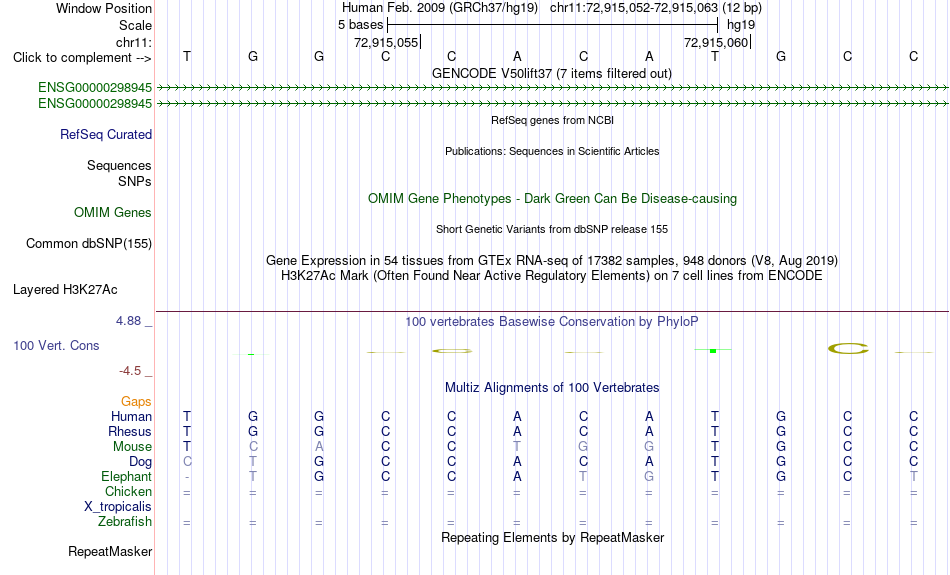Click the Window Position label

click(104, 8)
